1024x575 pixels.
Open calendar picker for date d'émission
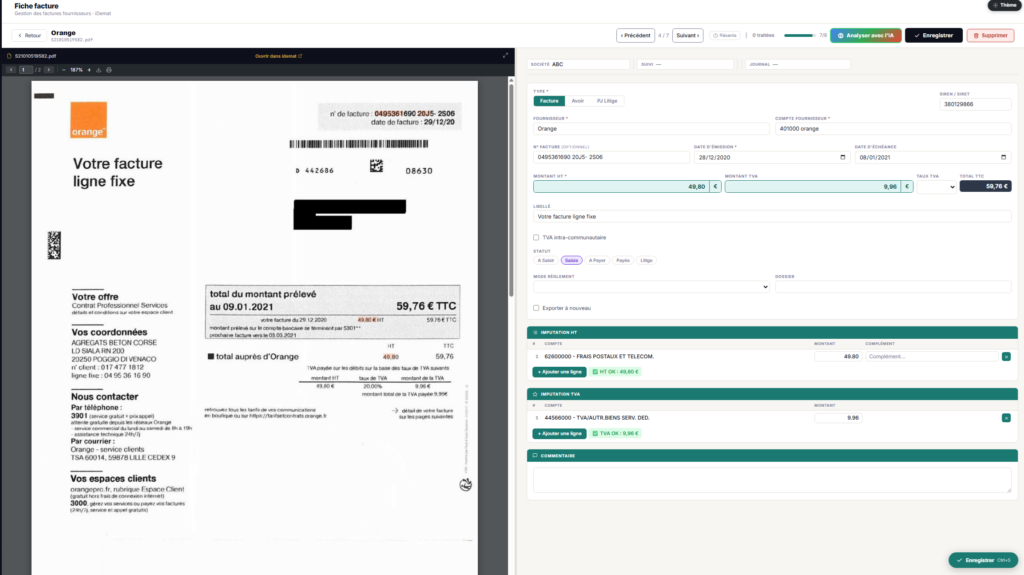pyautogui.click(x=842, y=157)
